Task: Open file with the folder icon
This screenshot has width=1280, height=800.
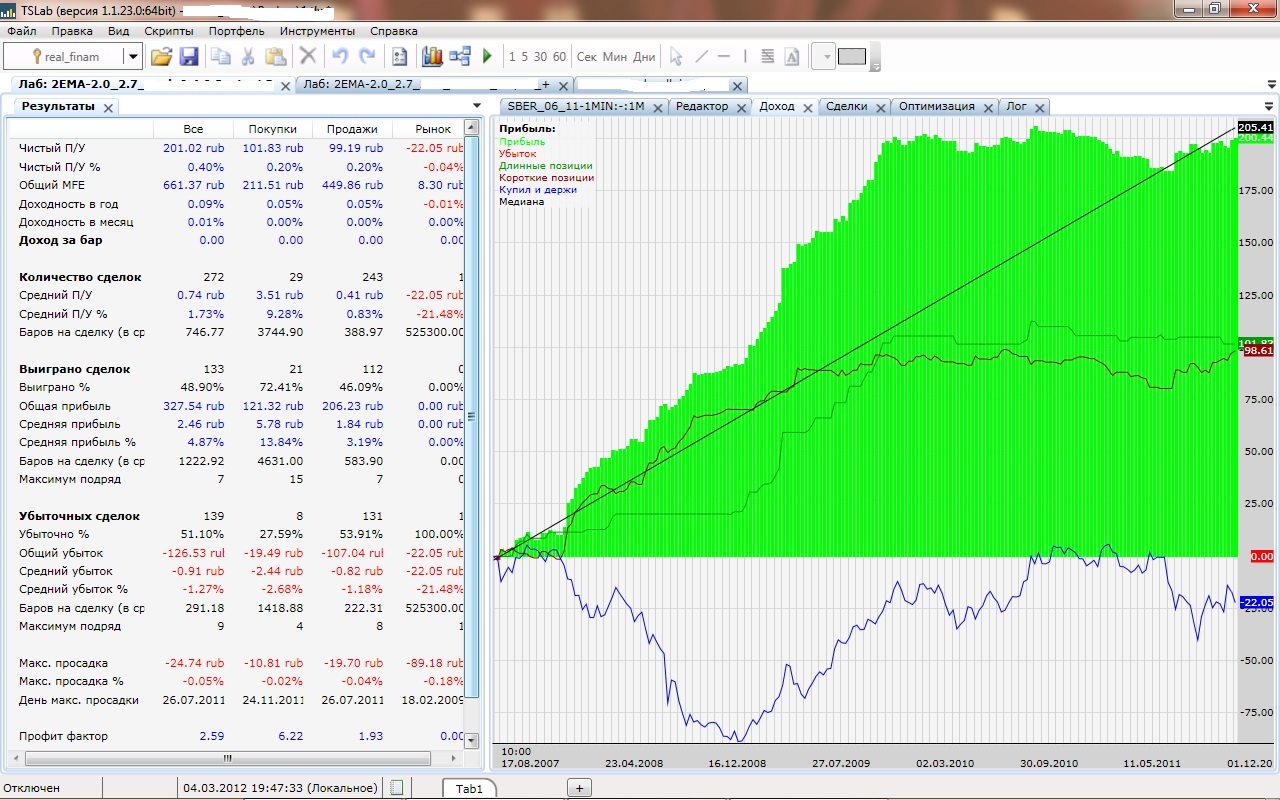Action: point(161,57)
